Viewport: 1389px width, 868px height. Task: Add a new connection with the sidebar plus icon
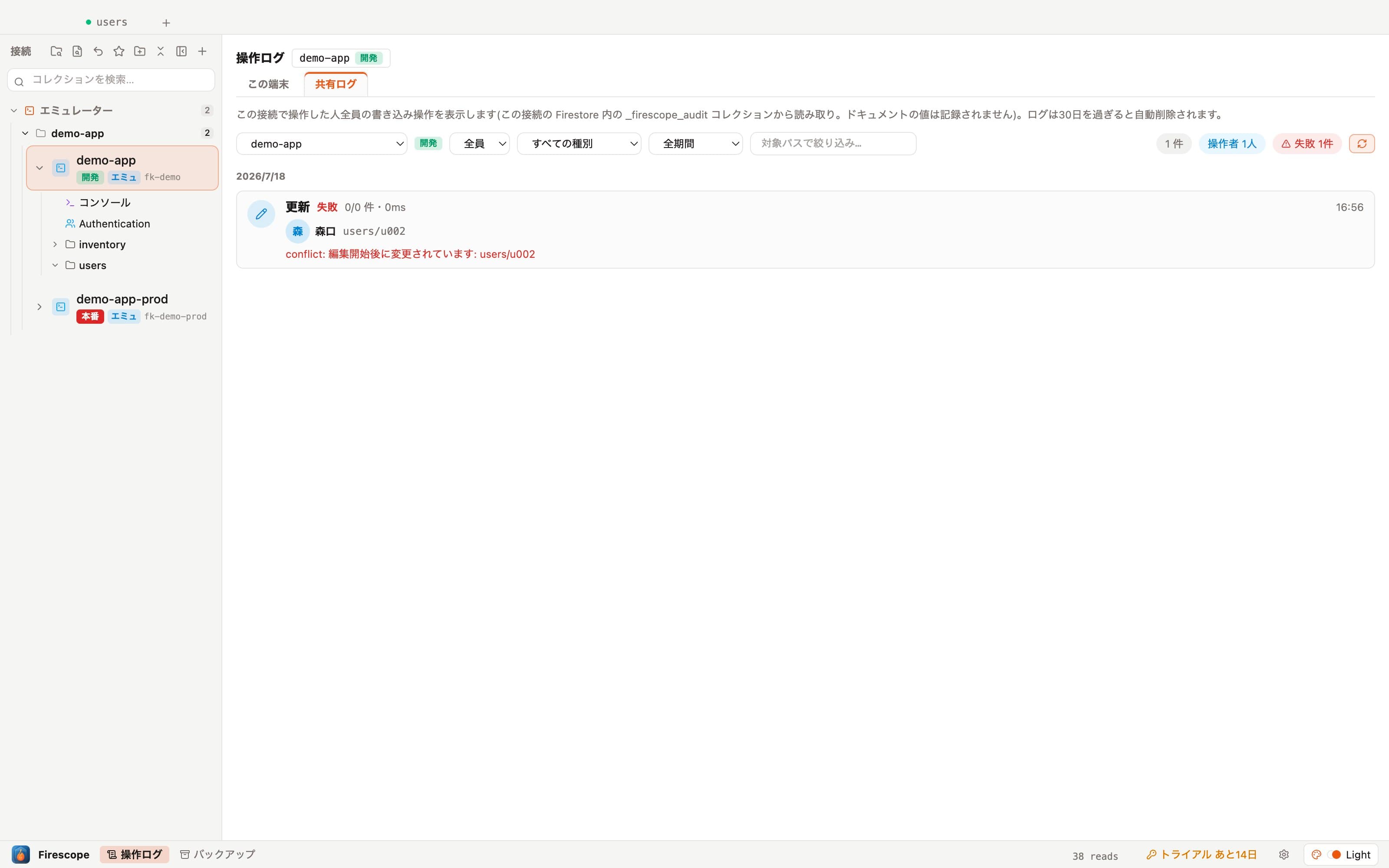click(x=202, y=51)
